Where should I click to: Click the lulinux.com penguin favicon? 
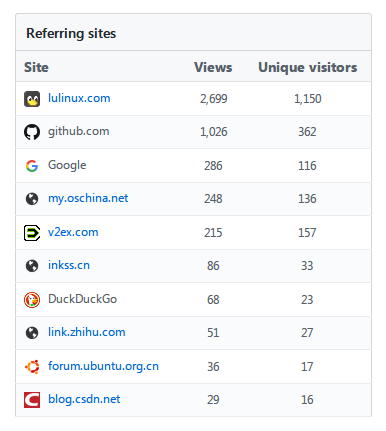coord(32,99)
